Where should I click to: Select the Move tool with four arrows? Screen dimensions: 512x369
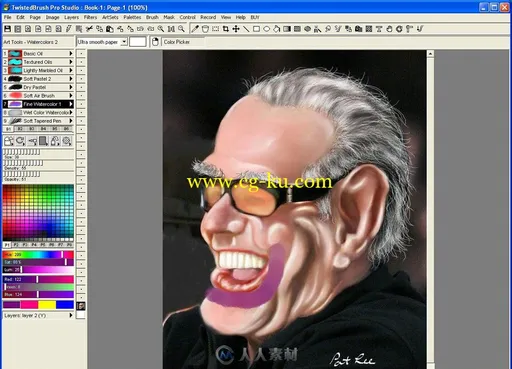[x=236, y=29]
